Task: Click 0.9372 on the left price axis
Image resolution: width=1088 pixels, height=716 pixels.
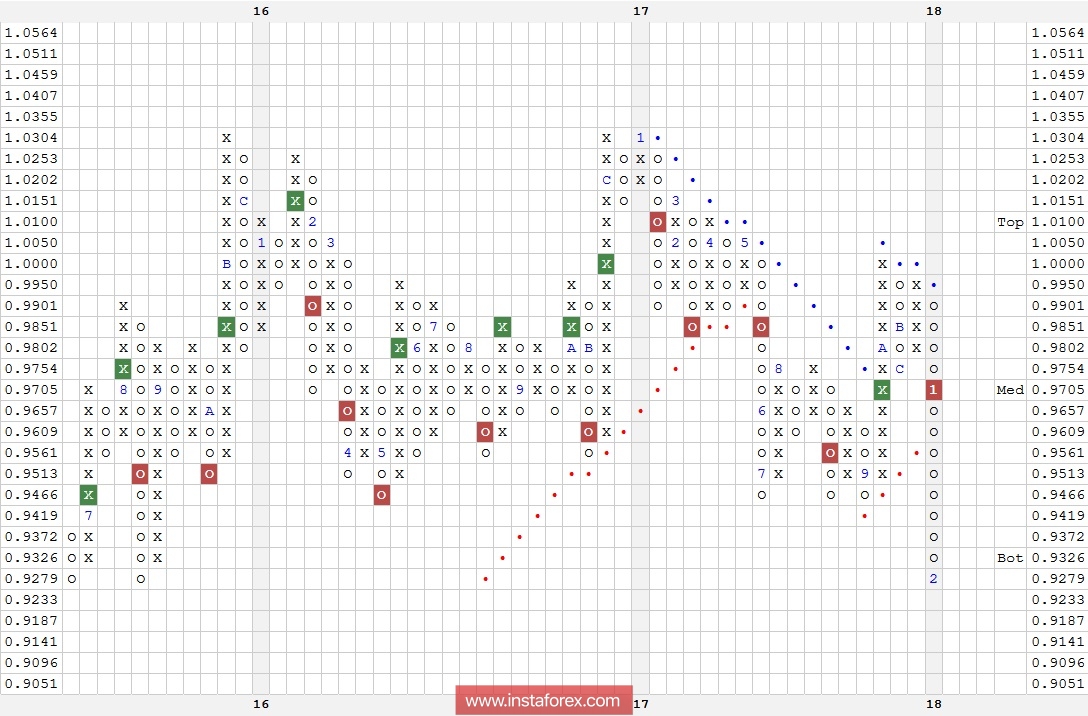Action: (x=31, y=537)
